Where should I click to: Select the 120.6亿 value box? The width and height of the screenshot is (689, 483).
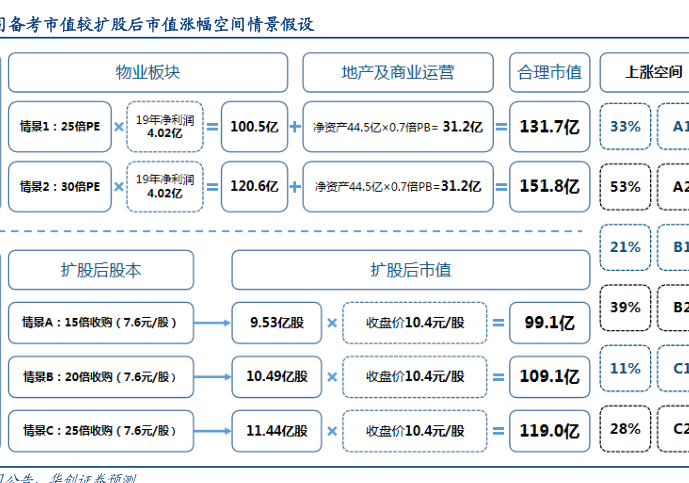[254, 186]
